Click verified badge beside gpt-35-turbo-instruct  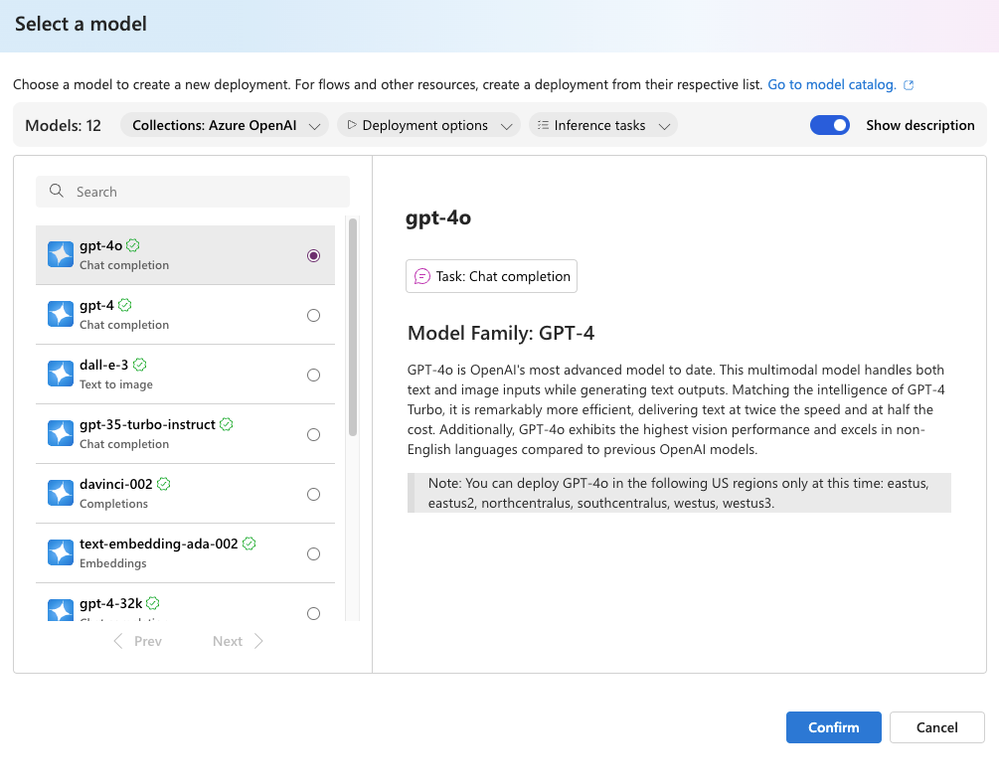pos(226,424)
